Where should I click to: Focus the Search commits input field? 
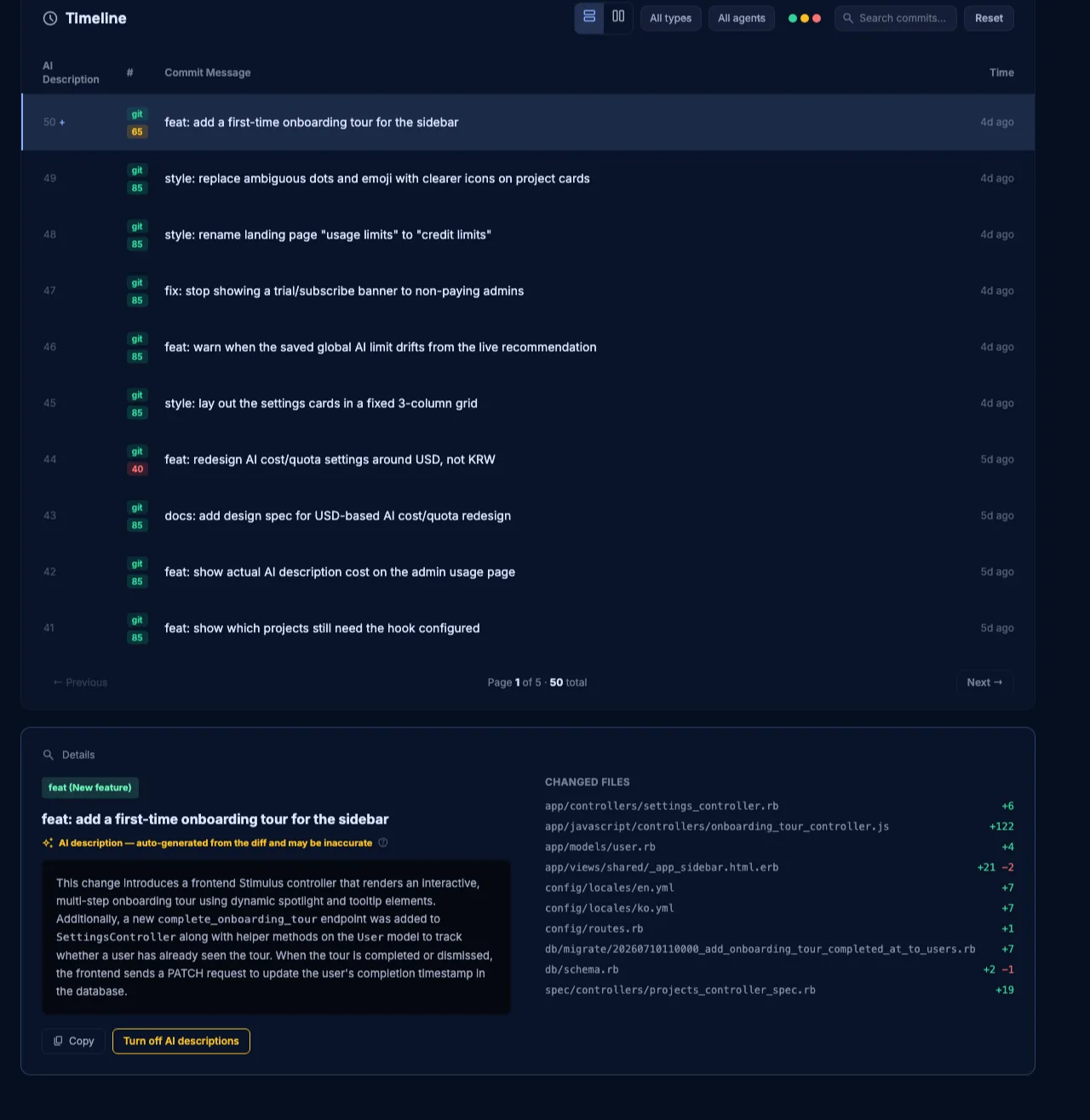[896, 18]
